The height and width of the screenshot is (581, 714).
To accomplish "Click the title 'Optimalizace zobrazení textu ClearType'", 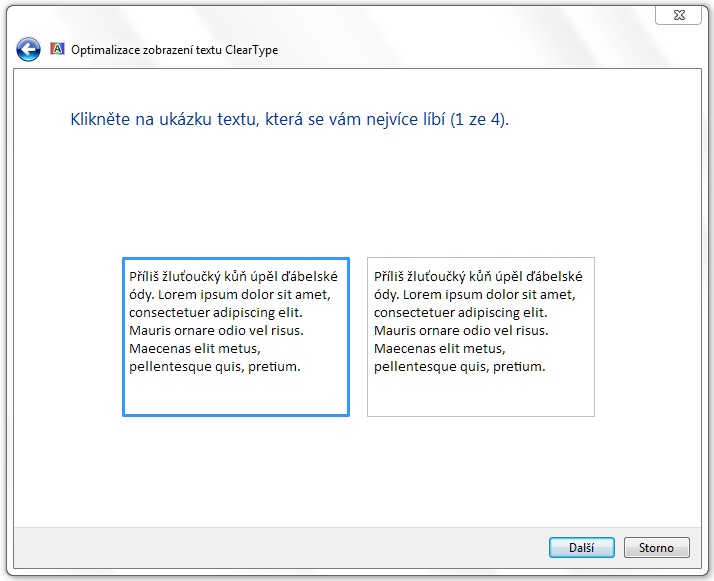I will tap(174, 50).
